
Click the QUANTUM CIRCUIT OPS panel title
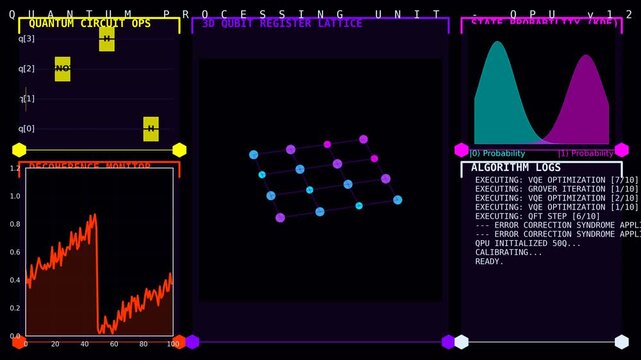coord(90,23)
